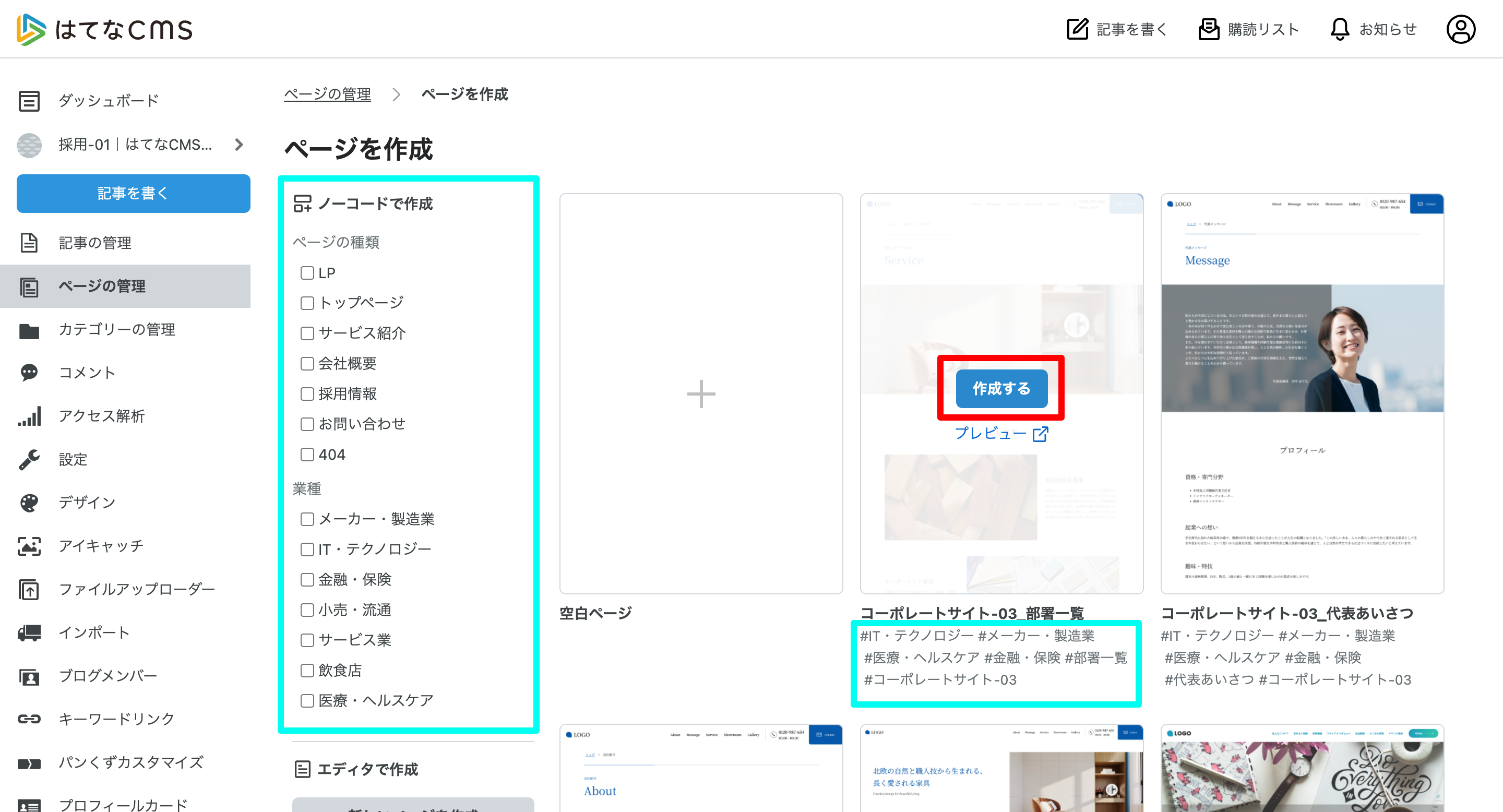The image size is (1503, 812).
Task: Select ページの管理 in the sidebar menu
Action: 102,286
